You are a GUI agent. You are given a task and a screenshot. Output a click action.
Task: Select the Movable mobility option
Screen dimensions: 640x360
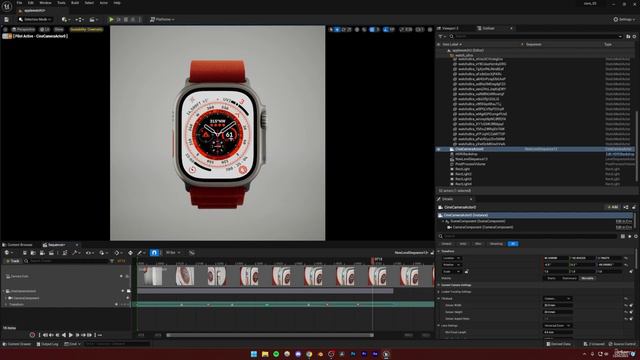(x=587, y=278)
